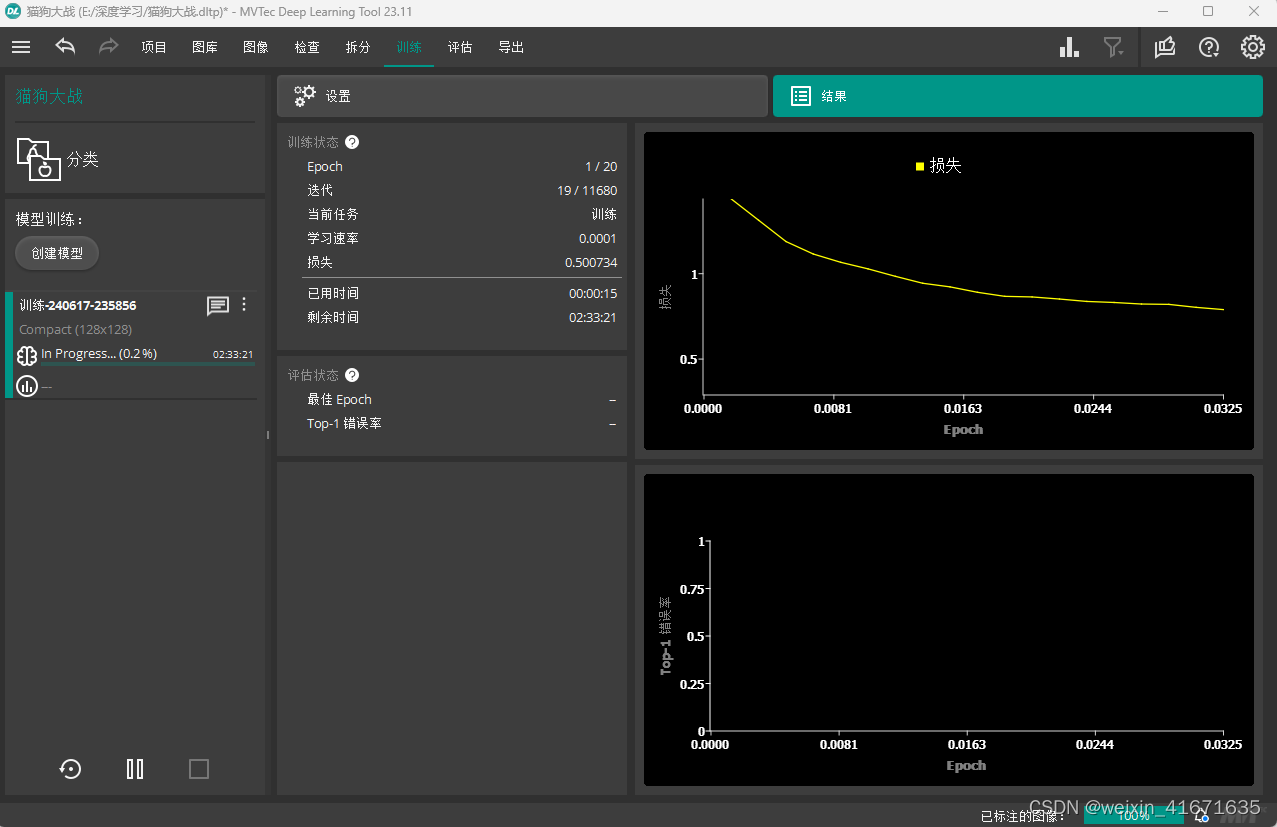Redo the last undone action
This screenshot has height=827, width=1277.
coord(109,47)
